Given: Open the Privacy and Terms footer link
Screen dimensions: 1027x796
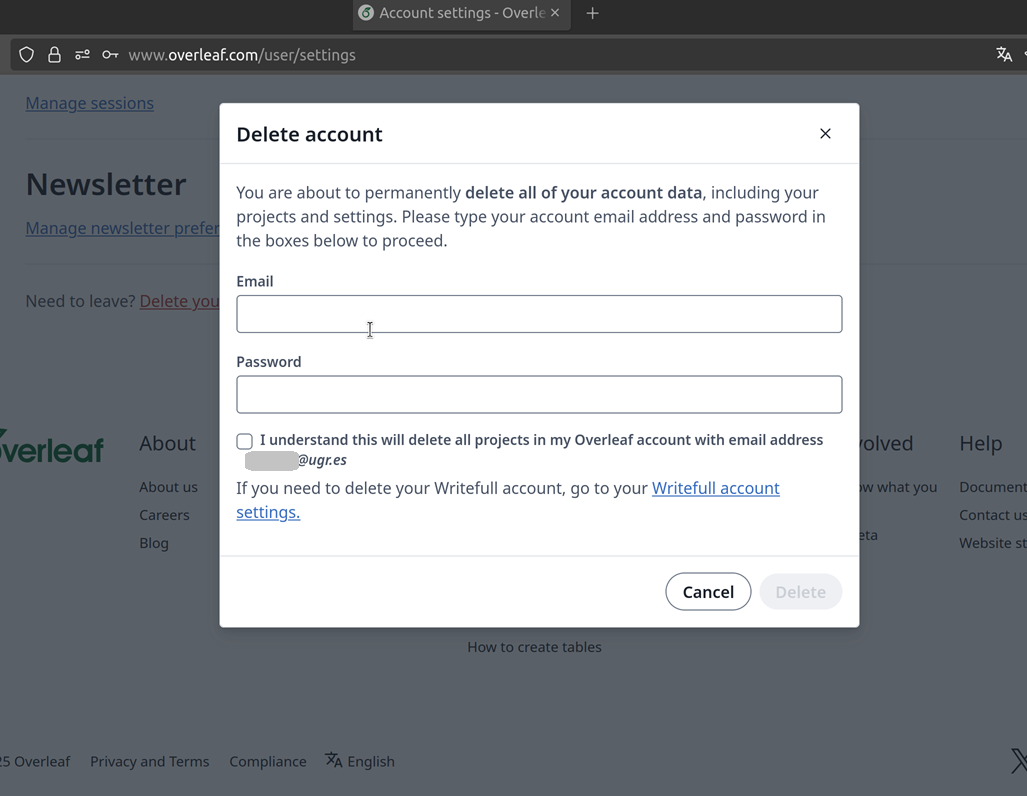Looking at the screenshot, I should [149, 761].
